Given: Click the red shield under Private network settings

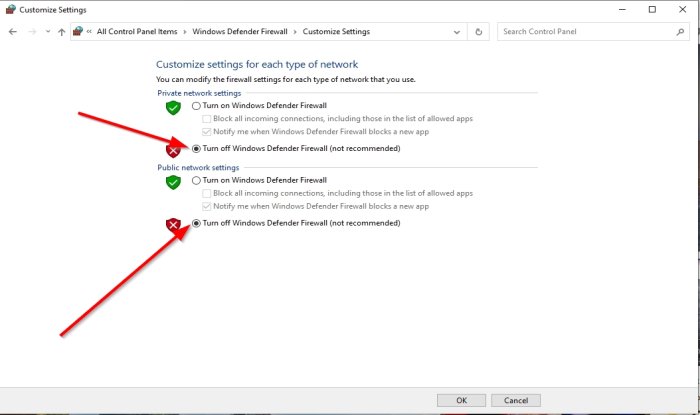Looking at the screenshot, I should tap(173, 149).
